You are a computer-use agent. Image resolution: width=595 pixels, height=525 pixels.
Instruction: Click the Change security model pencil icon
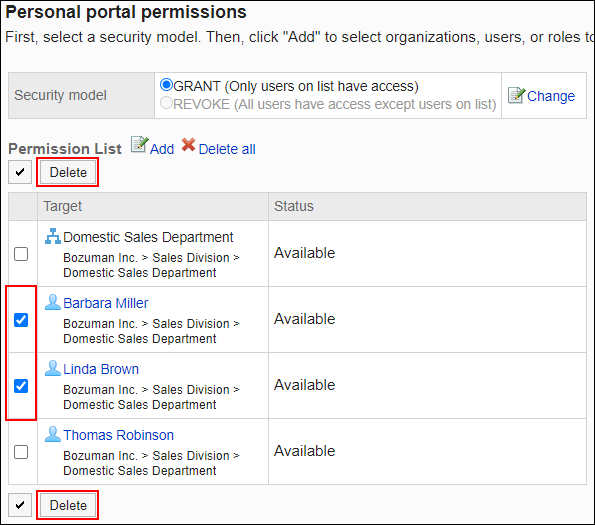[x=516, y=95]
